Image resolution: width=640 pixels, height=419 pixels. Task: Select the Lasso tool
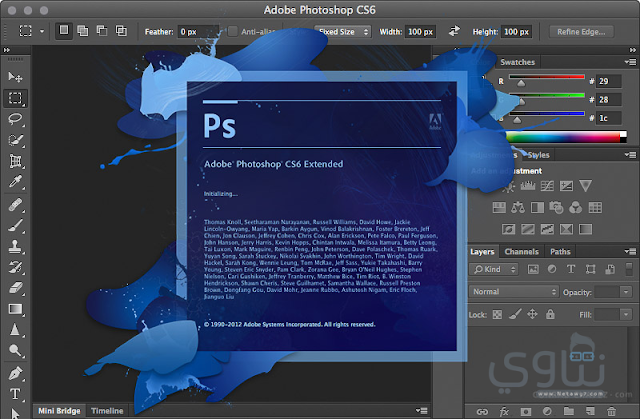click(x=16, y=119)
